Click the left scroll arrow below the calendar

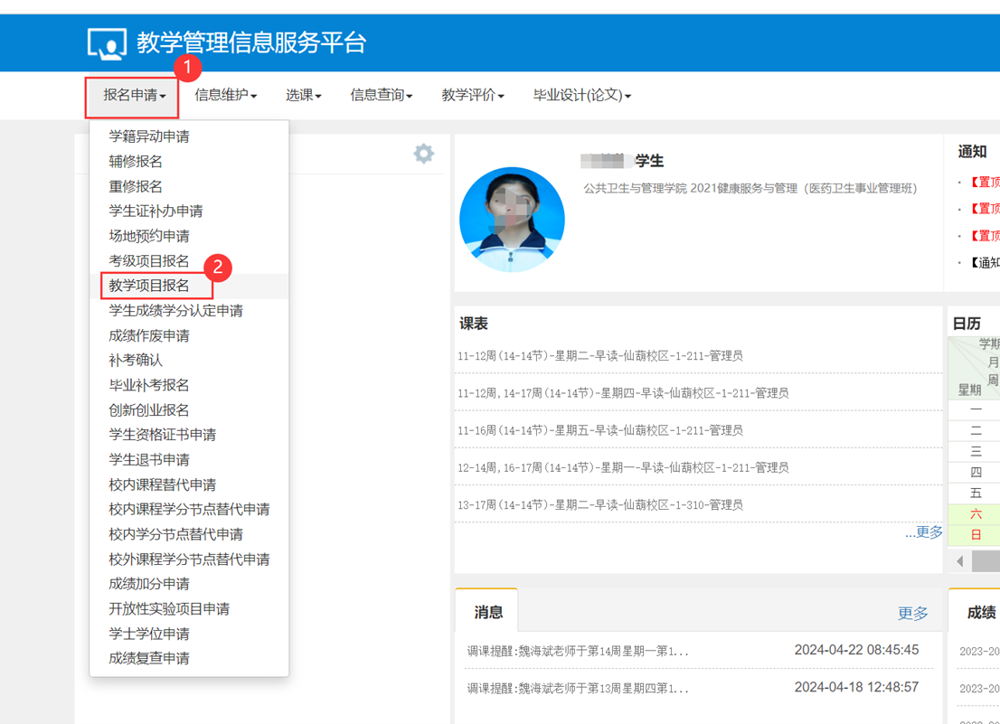[957, 561]
